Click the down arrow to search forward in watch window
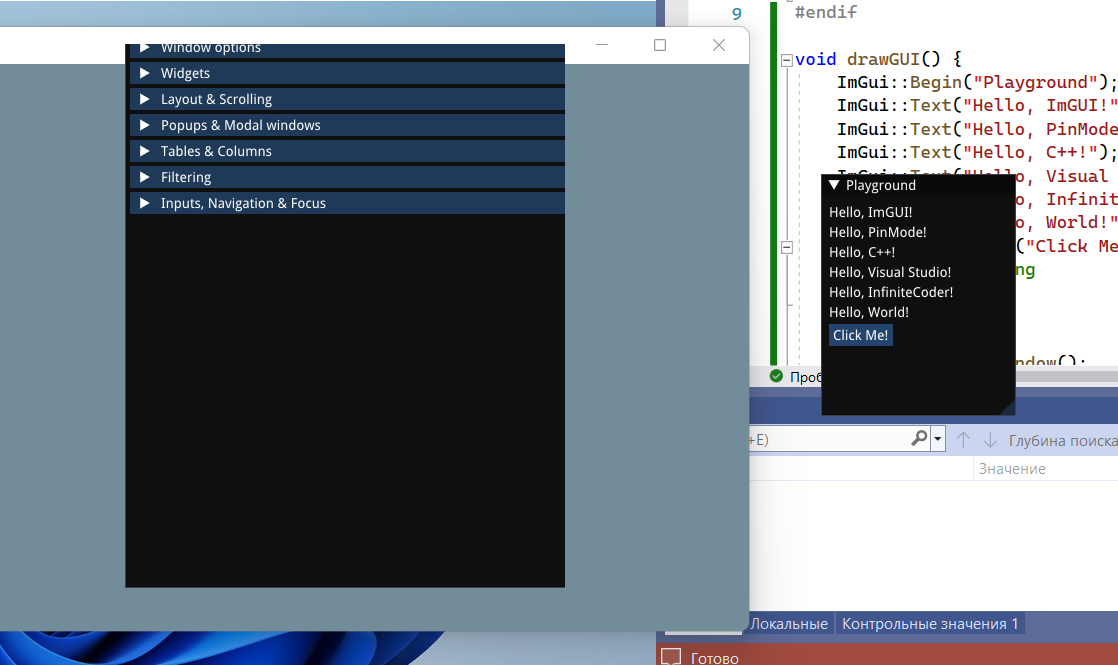1118x665 pixels. [988, 438]
